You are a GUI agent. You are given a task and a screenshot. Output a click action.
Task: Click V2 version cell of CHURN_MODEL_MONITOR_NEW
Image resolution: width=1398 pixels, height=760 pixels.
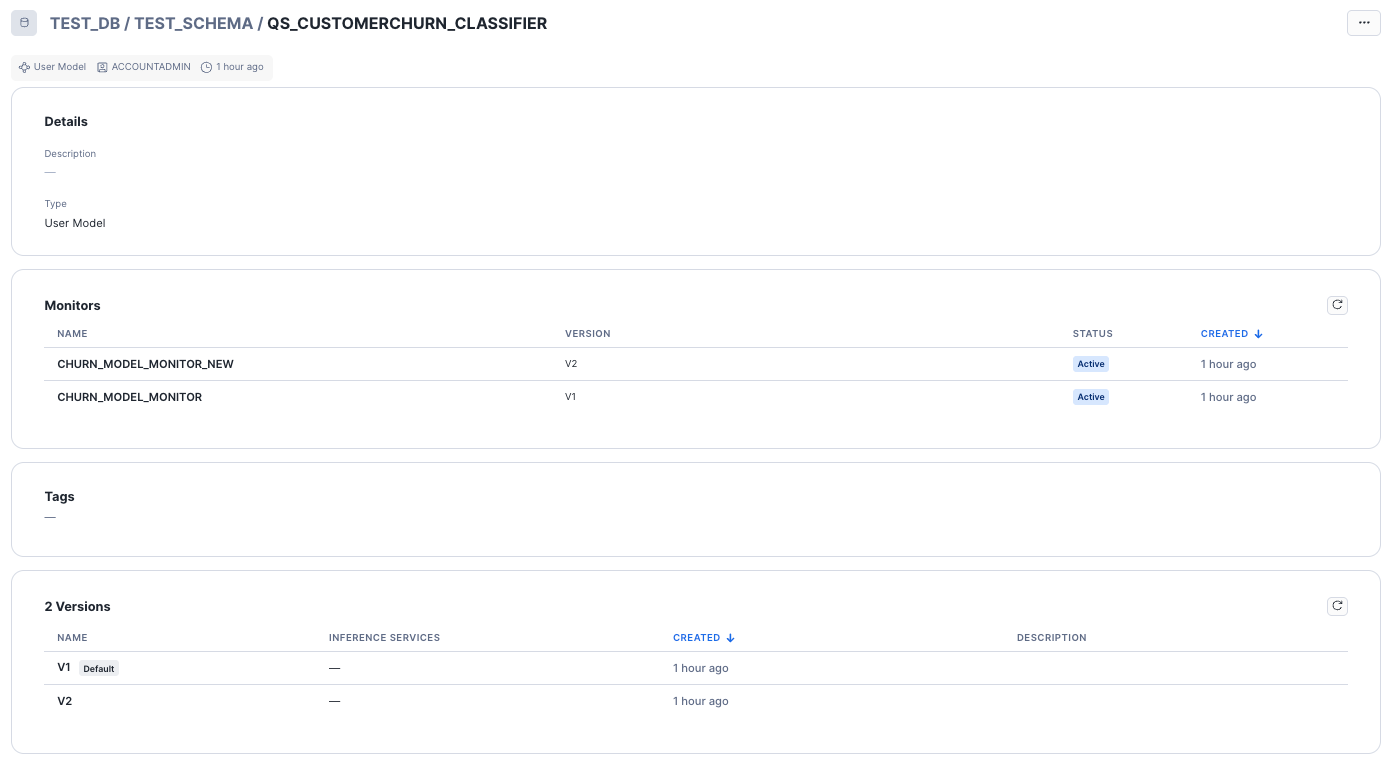tap(571, 364)
